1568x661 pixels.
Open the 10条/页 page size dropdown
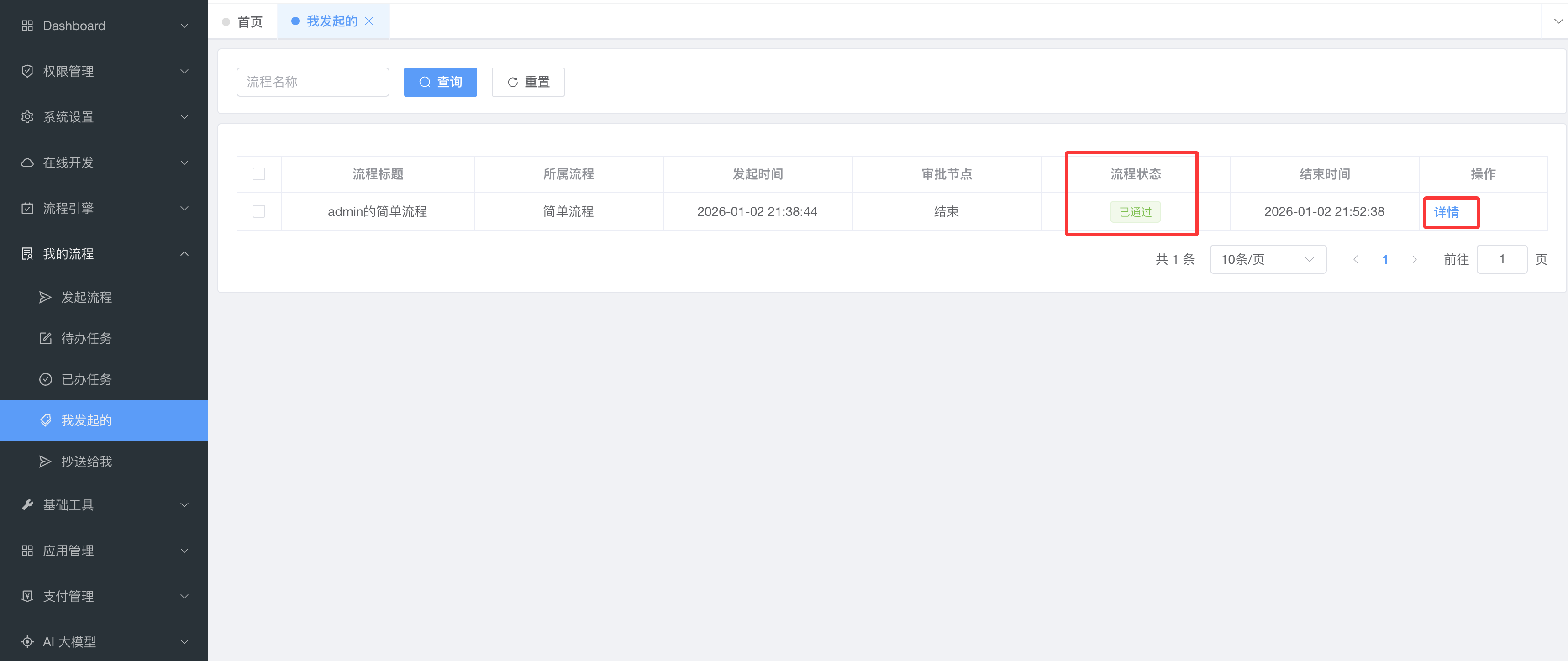click(1267, 259)
